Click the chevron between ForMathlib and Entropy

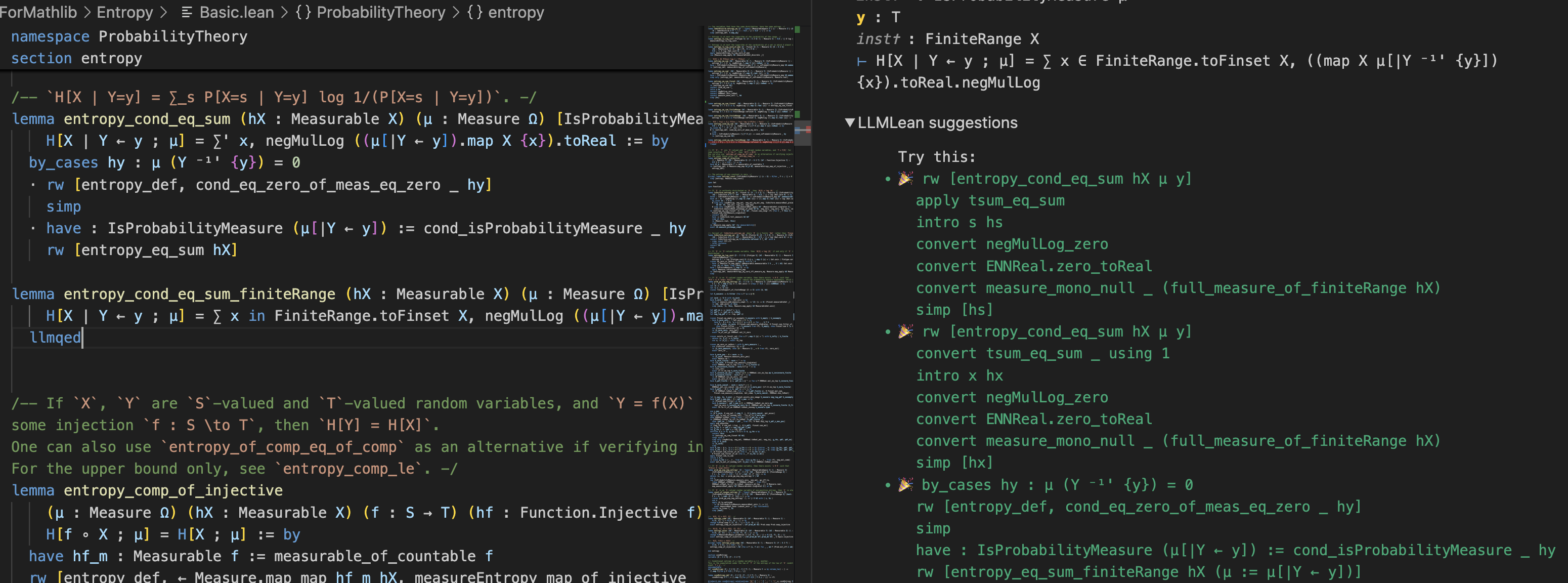point(87,13)
